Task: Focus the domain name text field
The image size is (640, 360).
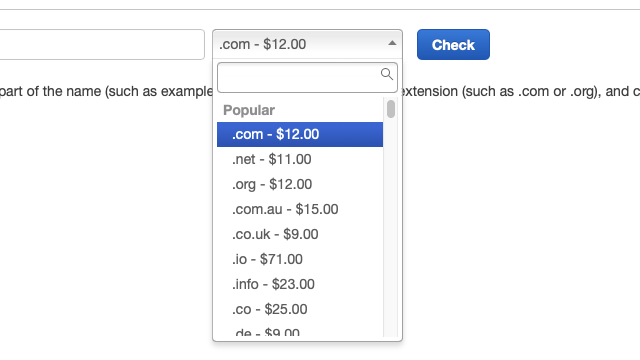Action: pos(101,44)
